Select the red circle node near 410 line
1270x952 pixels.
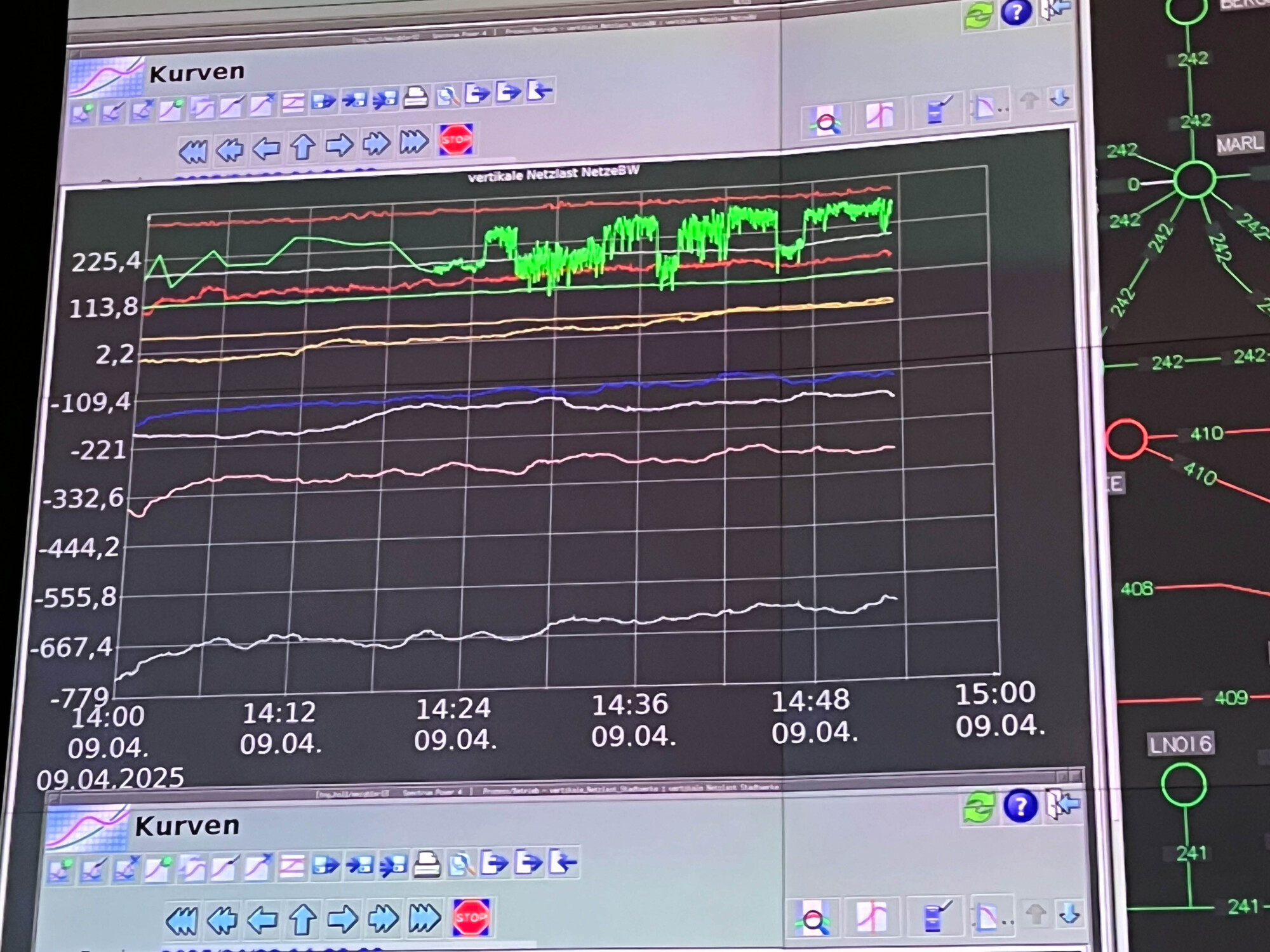pyautogui.click(x=1126, y=439)
